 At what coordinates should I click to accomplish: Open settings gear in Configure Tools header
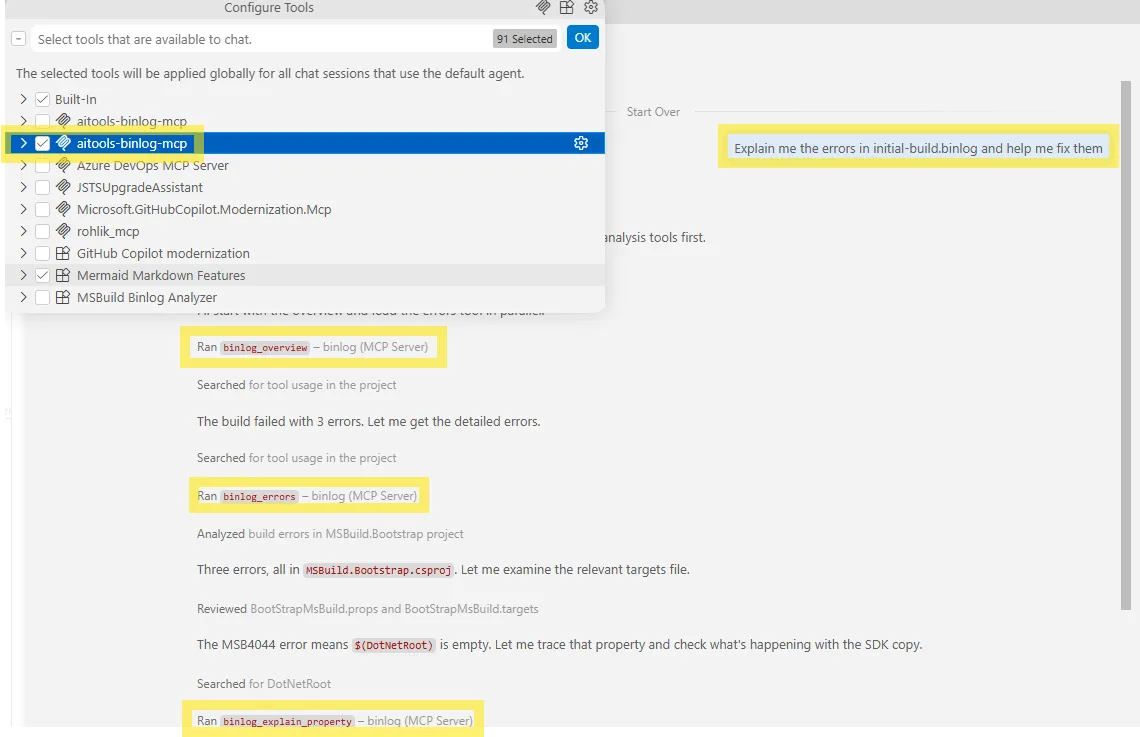point(590,7)
